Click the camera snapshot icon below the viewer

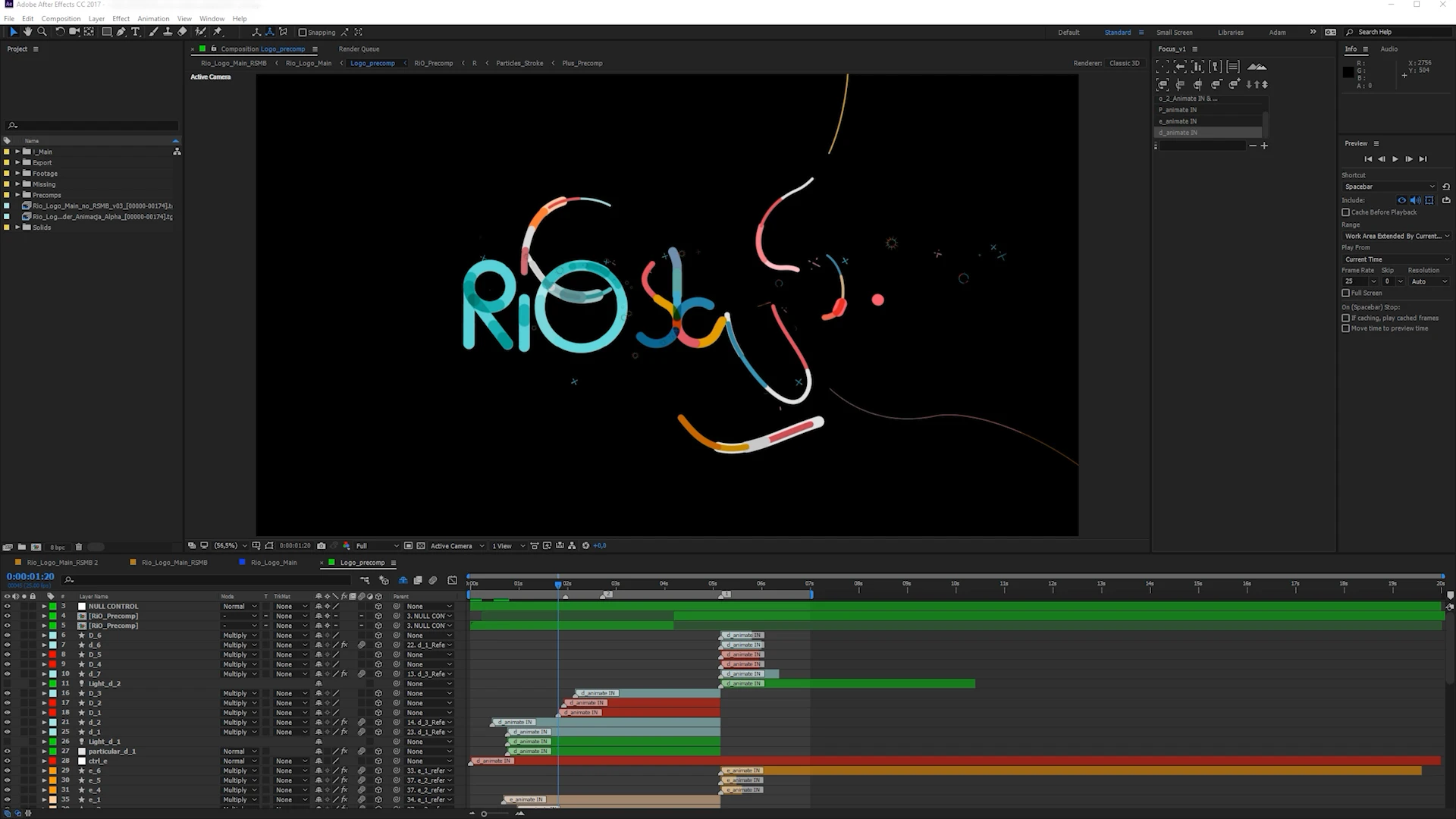click(321, 545)
